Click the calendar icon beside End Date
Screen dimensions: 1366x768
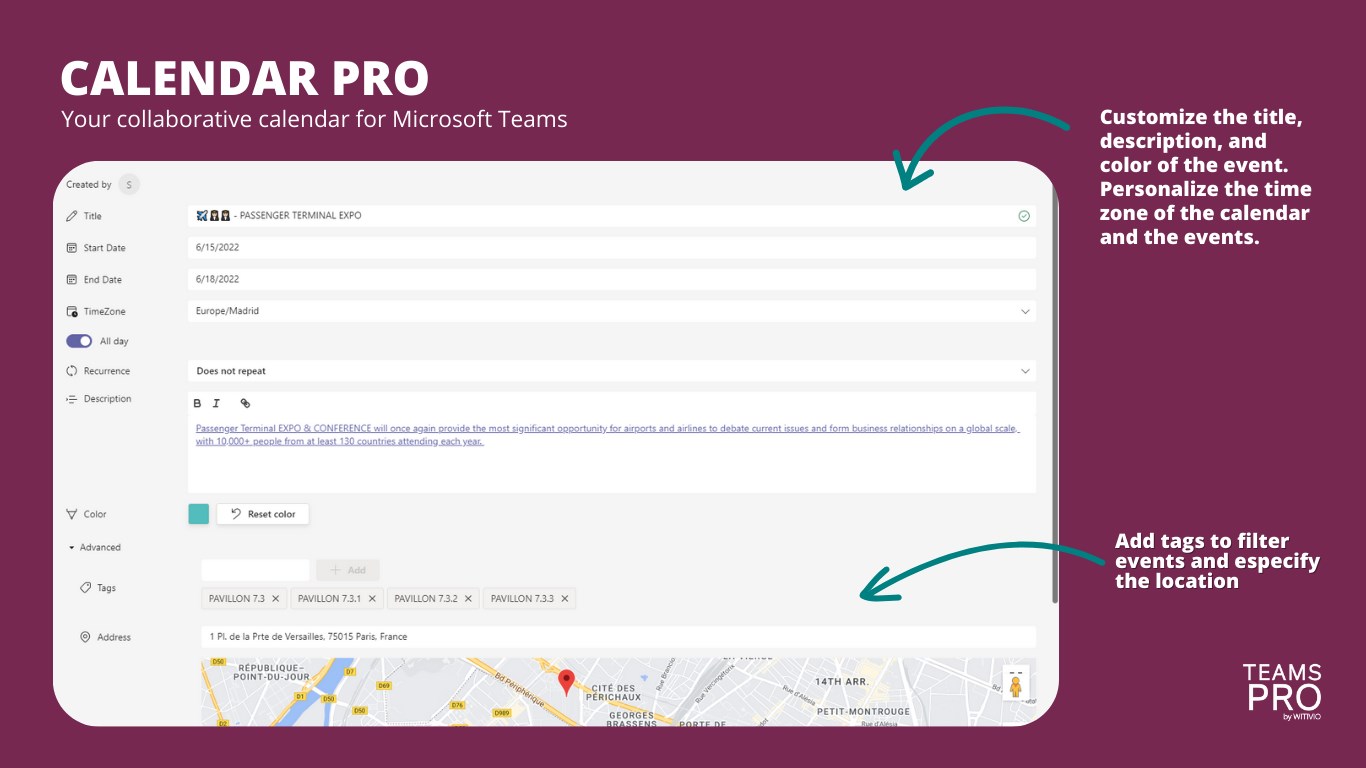pyautogui.click(x=72, y=280)
